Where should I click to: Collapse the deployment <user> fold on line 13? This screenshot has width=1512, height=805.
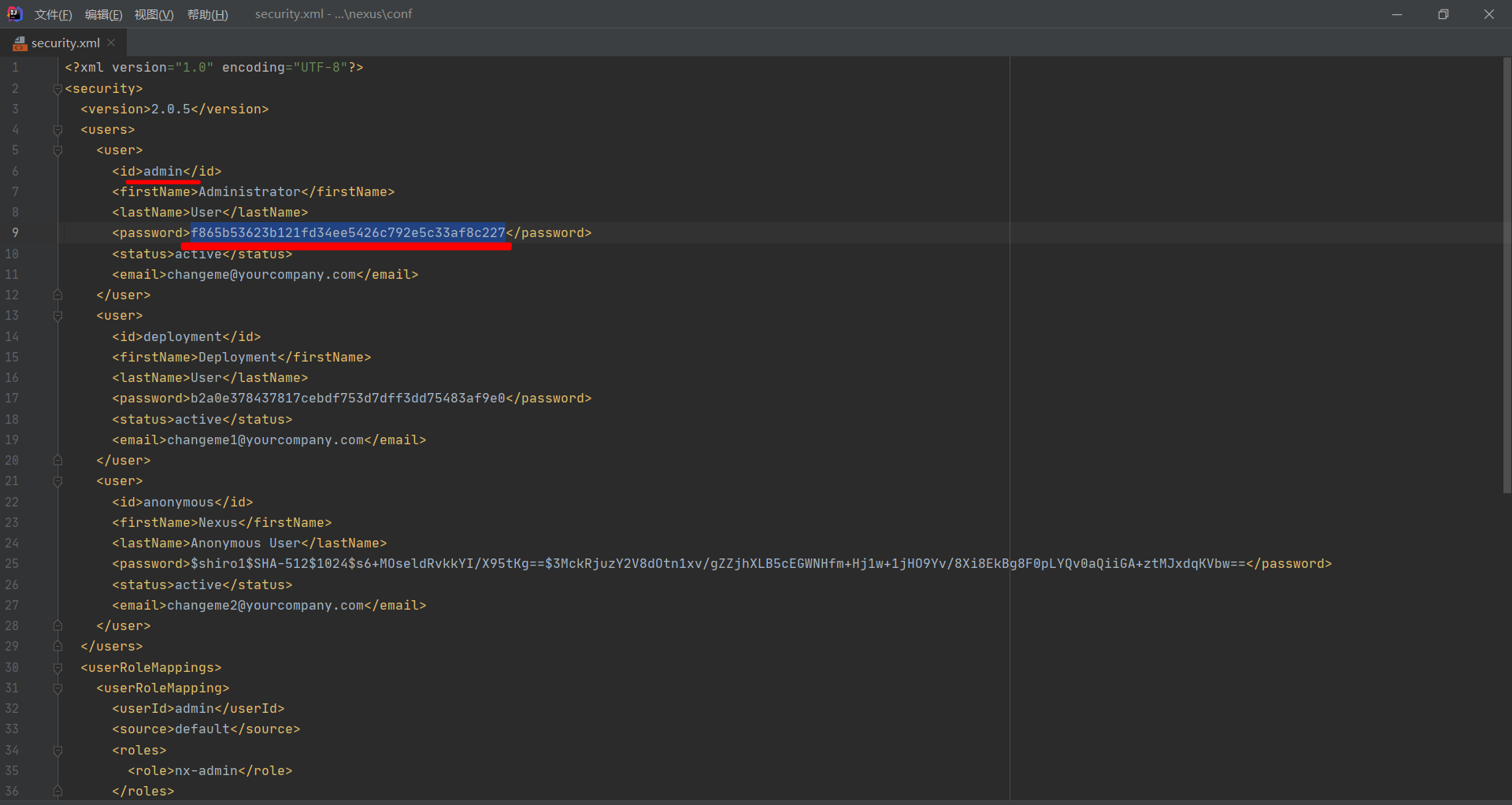point(57,316)
